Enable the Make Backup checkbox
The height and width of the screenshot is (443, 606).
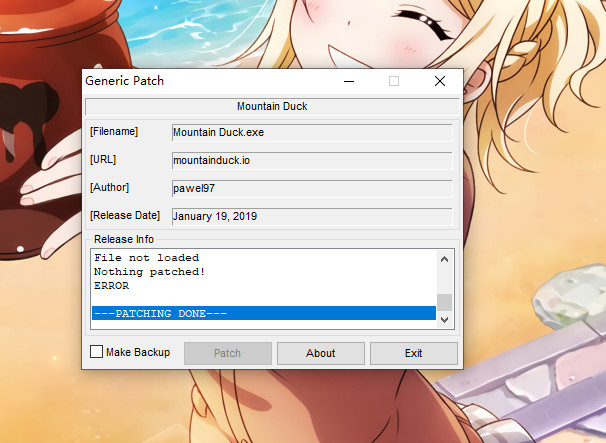[x=97, y=352]
